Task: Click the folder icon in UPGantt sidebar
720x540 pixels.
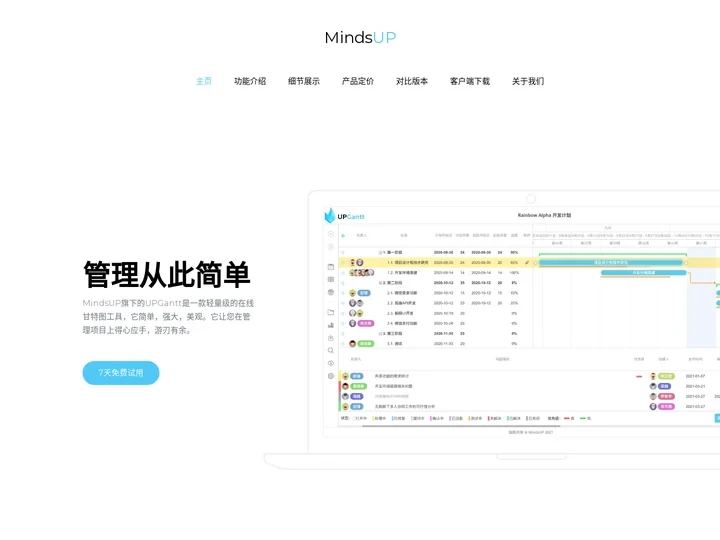Action: 331,312
